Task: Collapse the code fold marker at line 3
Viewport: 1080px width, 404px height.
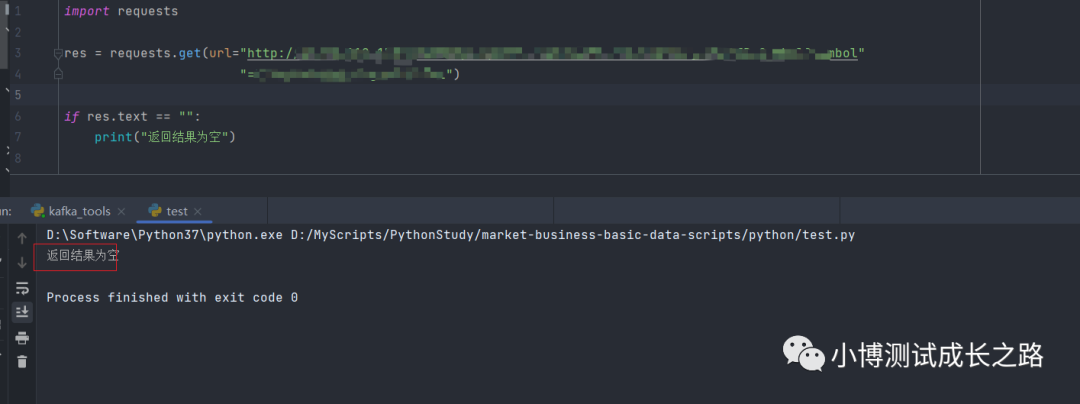Action: pos(58,54)
